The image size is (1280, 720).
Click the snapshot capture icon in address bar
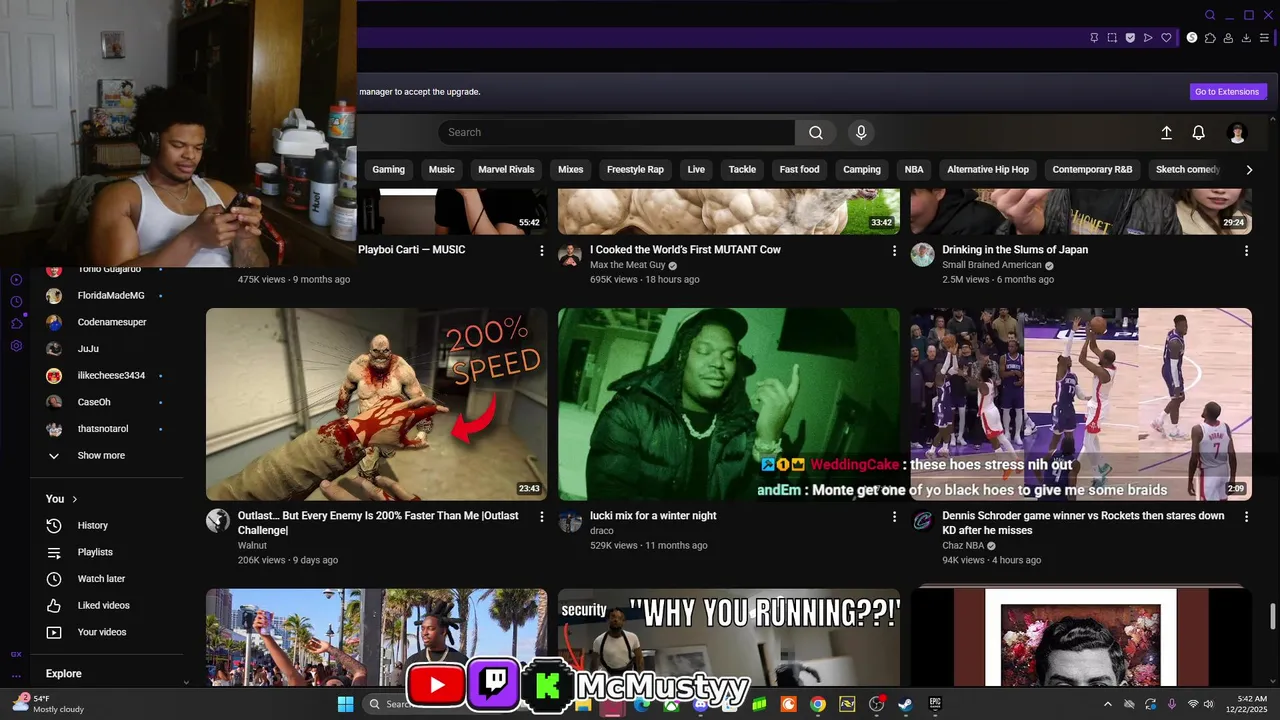[1112, 38]
